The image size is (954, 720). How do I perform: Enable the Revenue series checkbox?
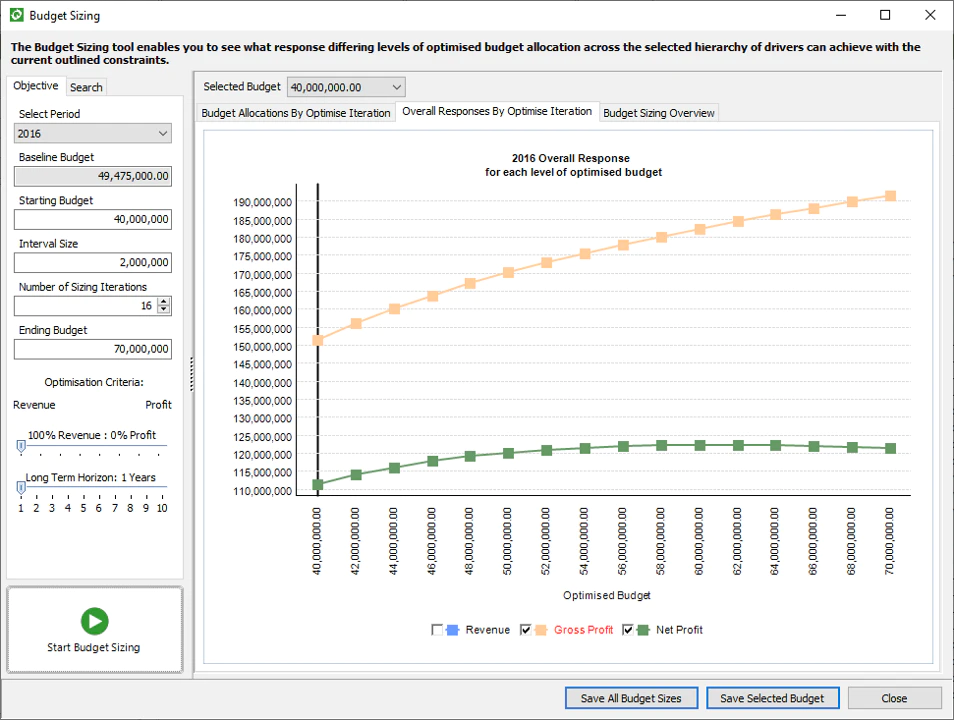click(x=437, y=630)
